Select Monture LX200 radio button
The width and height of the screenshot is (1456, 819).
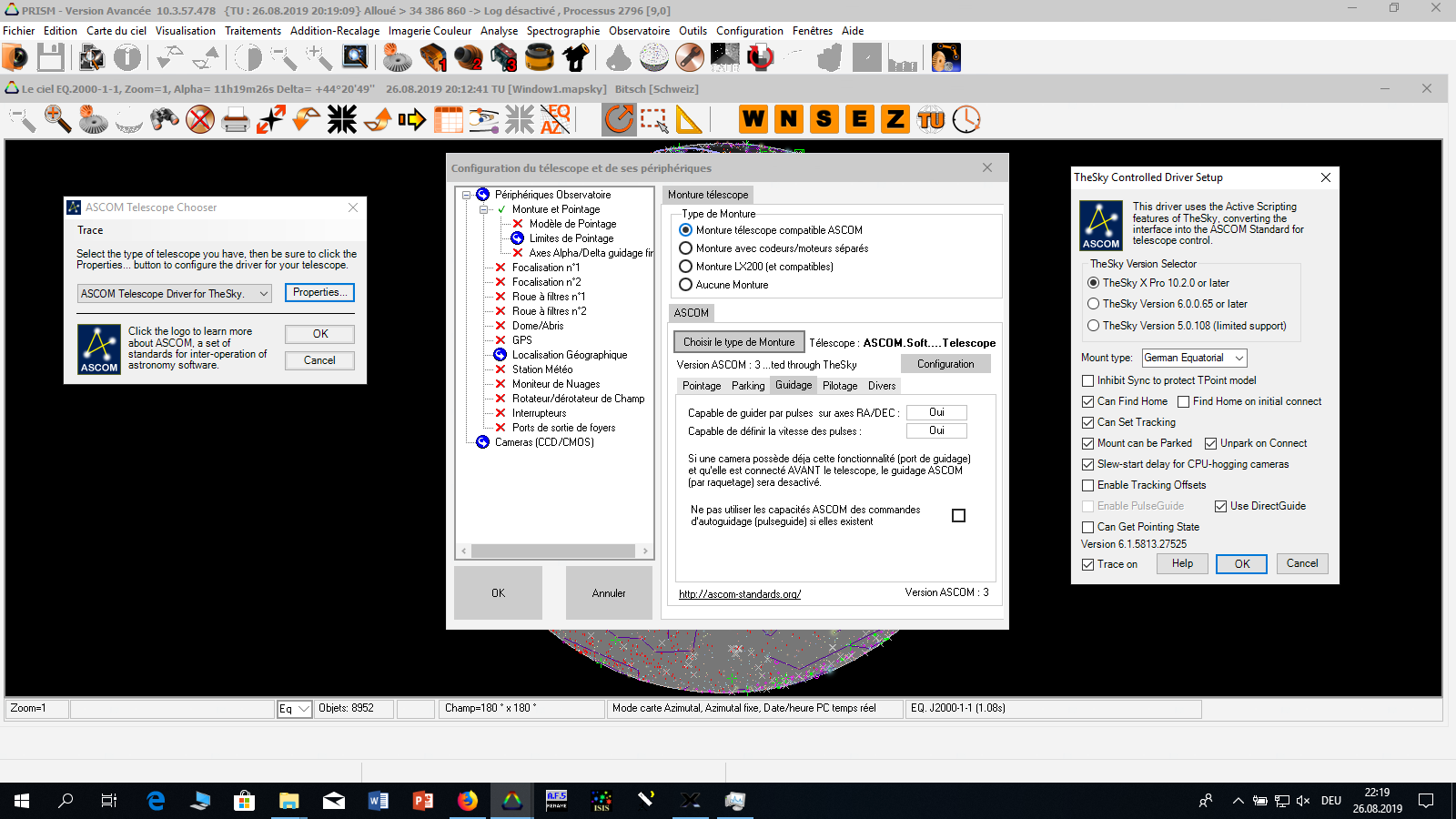tap(686, 267)
